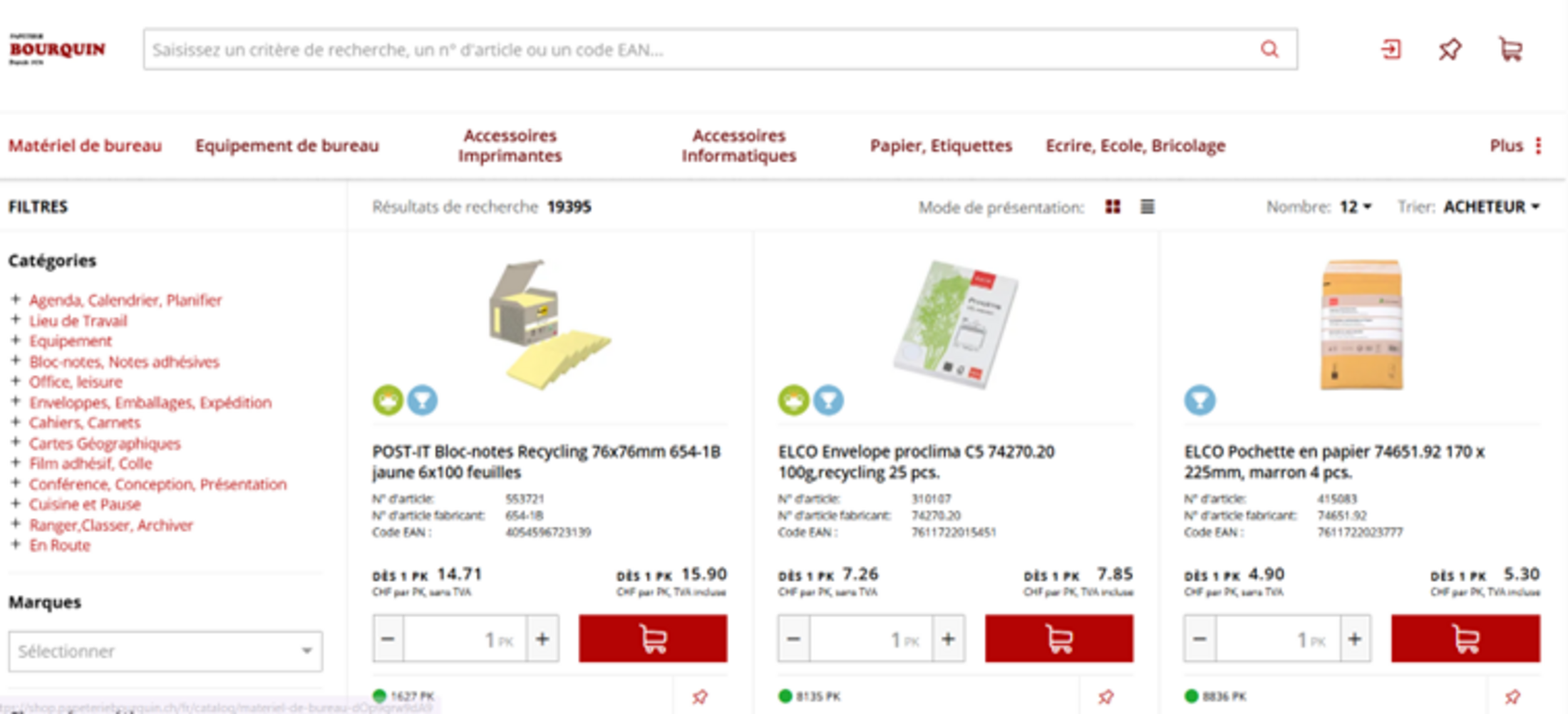Screen dimensions: 1568x714
Task: Open ELCO Pochette product image
Action: [x=1361, y=324]
